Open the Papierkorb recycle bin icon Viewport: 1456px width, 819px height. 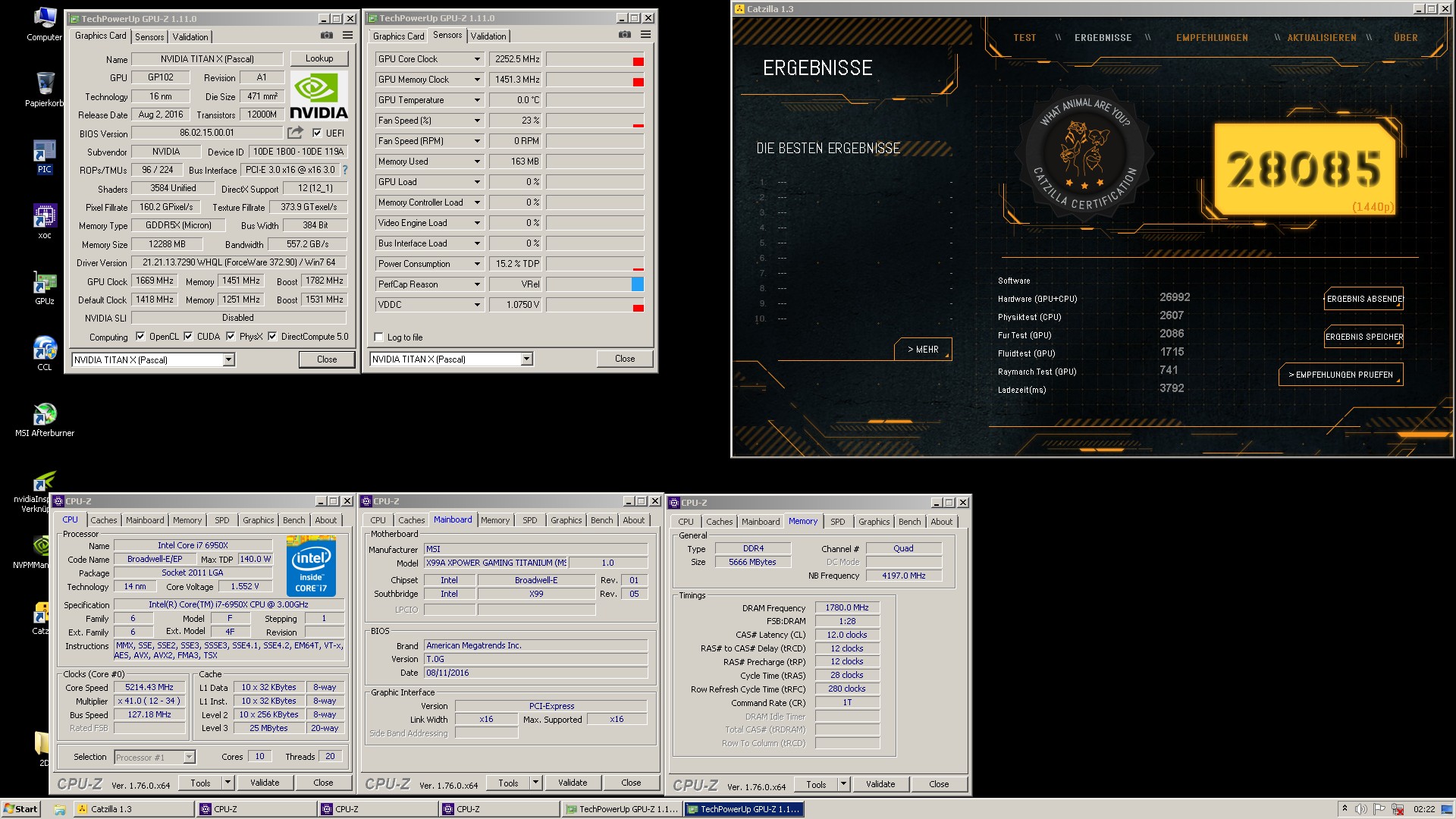45,89
